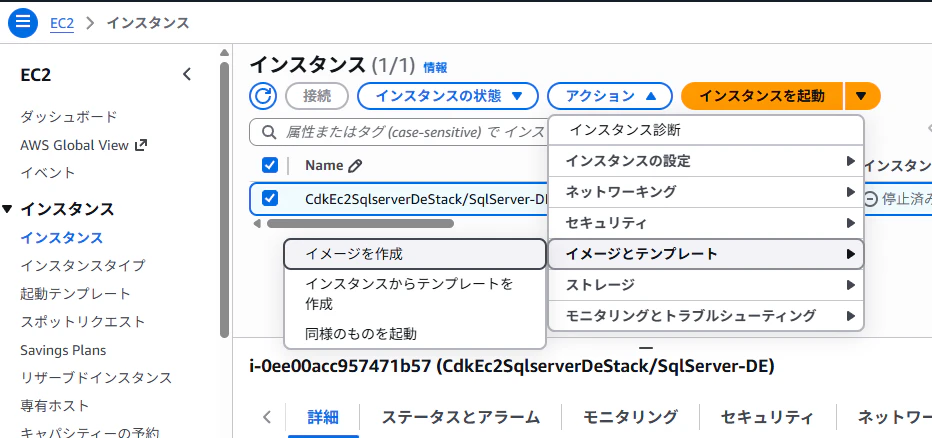932x438 pixels.
Task: Click the refresh instances icon button
Action: (x=263, y=96)
